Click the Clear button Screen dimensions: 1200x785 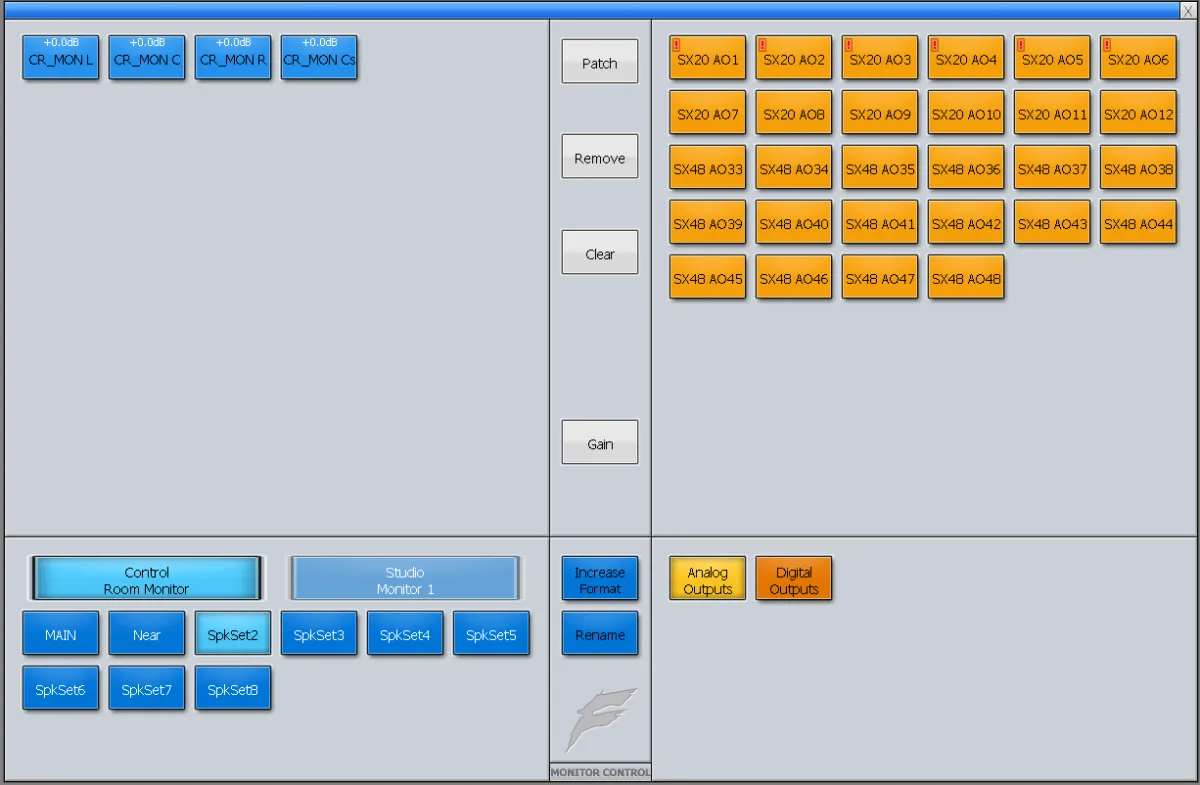pos(600,253)
